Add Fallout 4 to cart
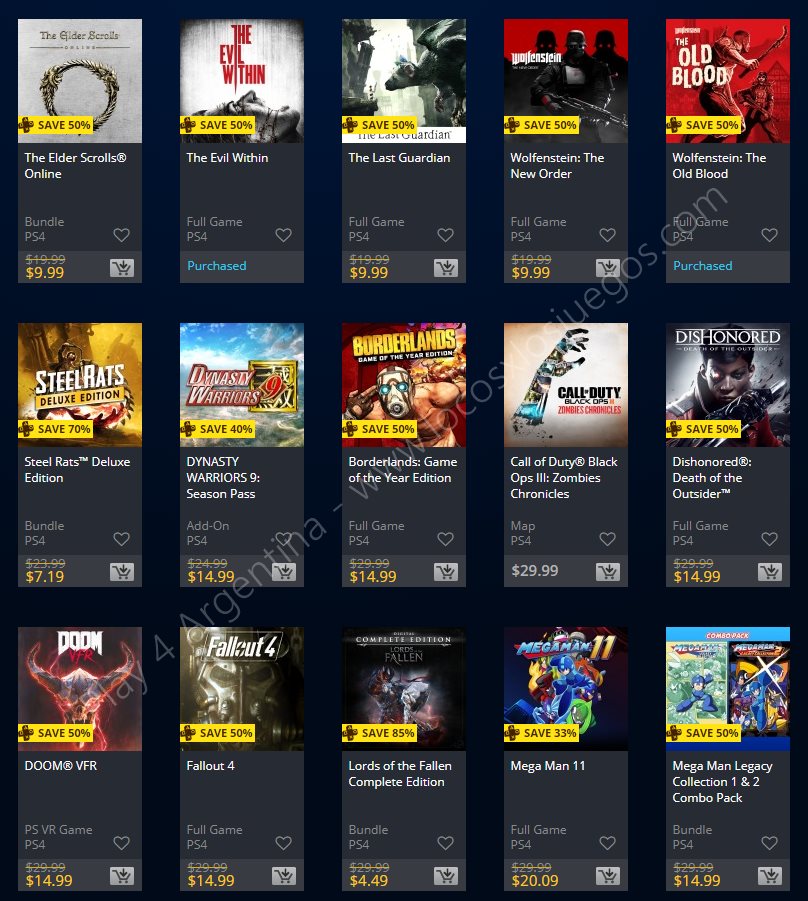The image size is (808, 901). click(x=284, y=876)
